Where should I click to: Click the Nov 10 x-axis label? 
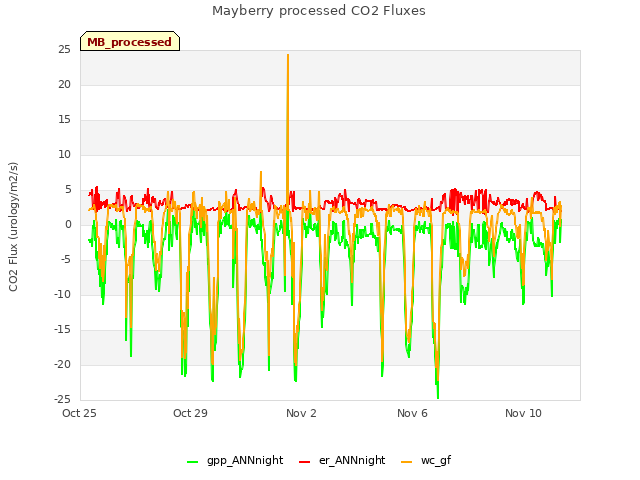[523, 413]
